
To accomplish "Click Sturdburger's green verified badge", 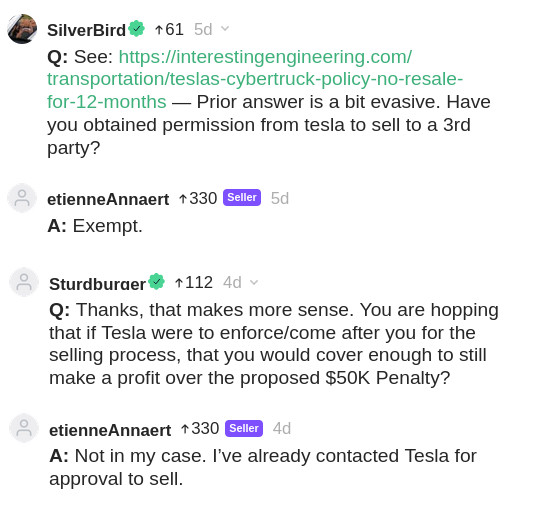I will point(156,282).
